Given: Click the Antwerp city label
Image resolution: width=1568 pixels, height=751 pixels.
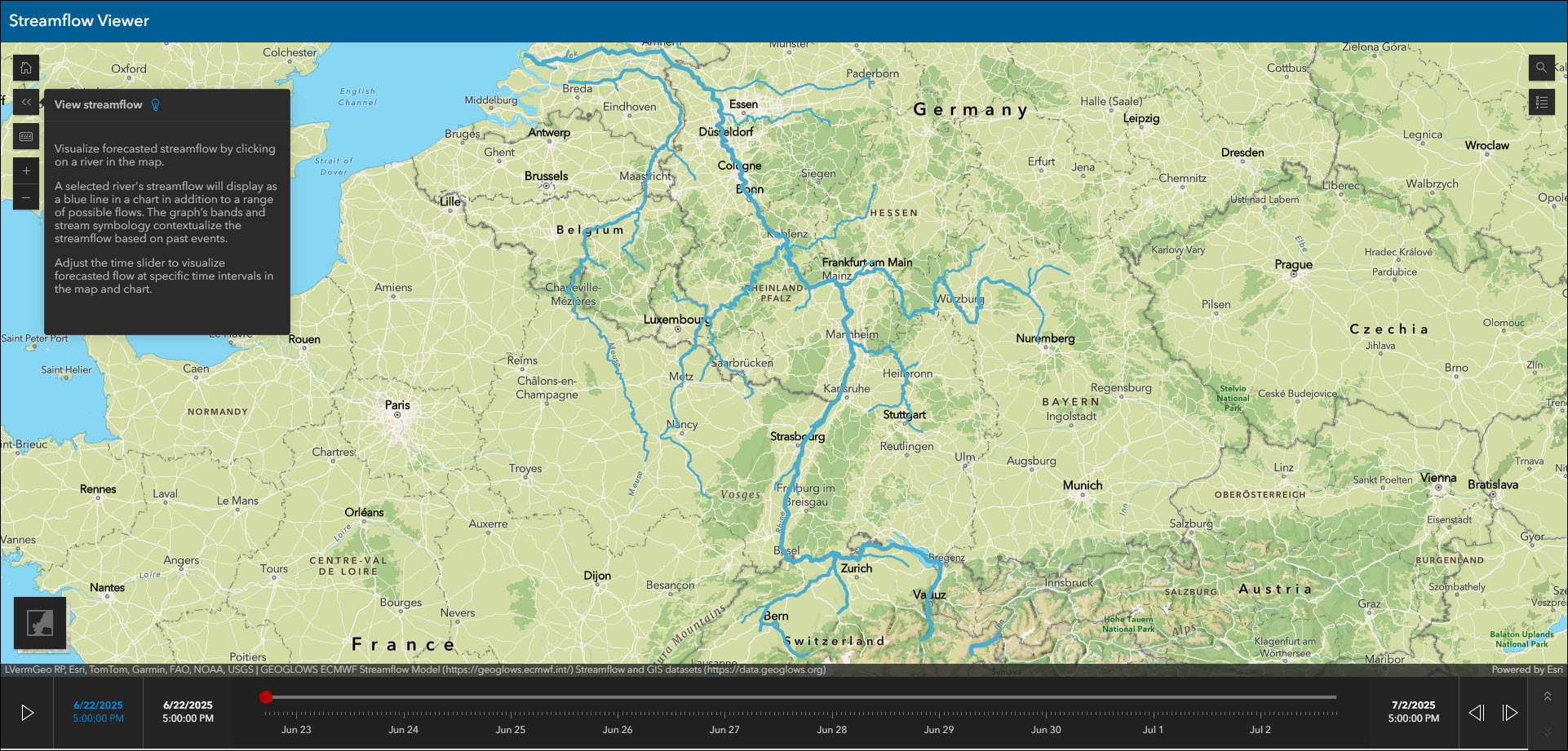Looking at the screenshot, I should (x=549, y=132).
